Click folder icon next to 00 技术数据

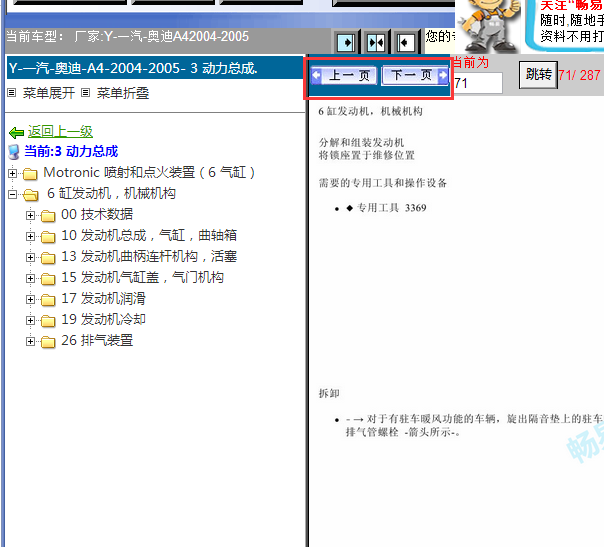[48, 216]
